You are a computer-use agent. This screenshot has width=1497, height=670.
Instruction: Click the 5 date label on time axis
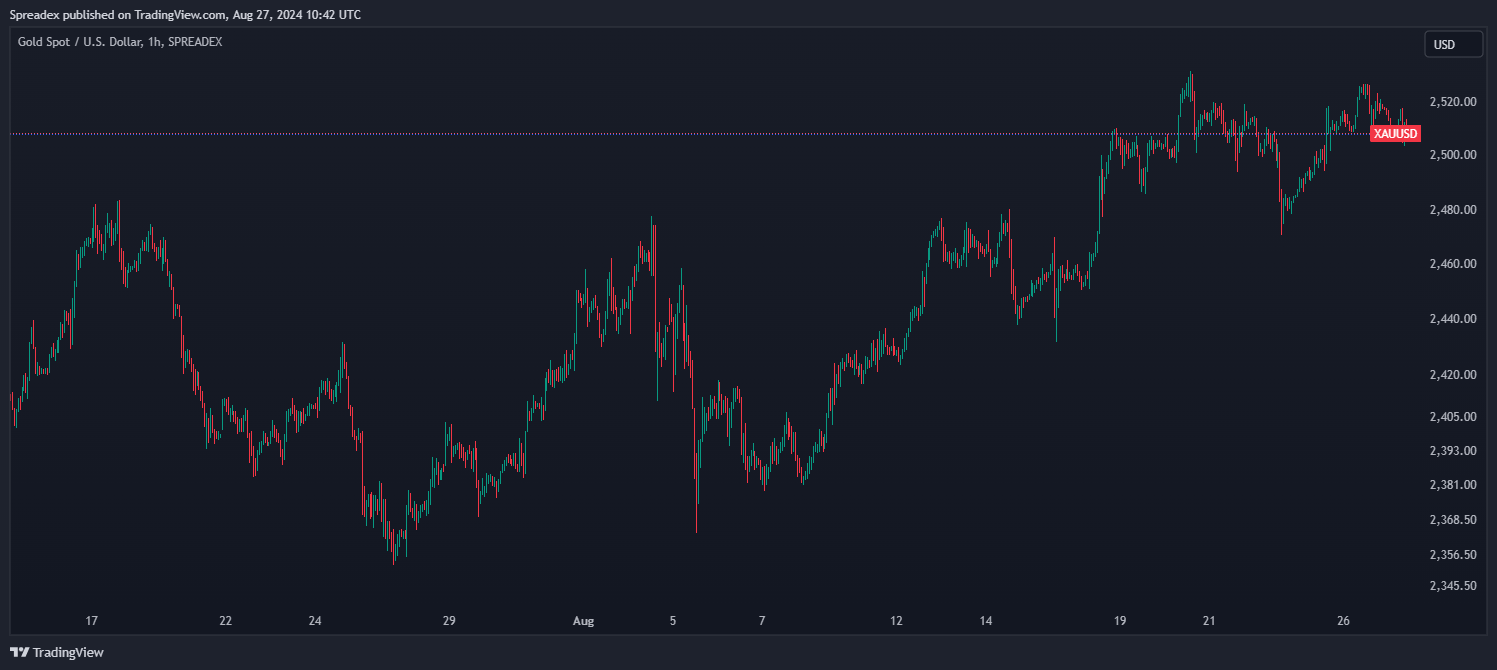pyautogui.click(x=673, y=621)
